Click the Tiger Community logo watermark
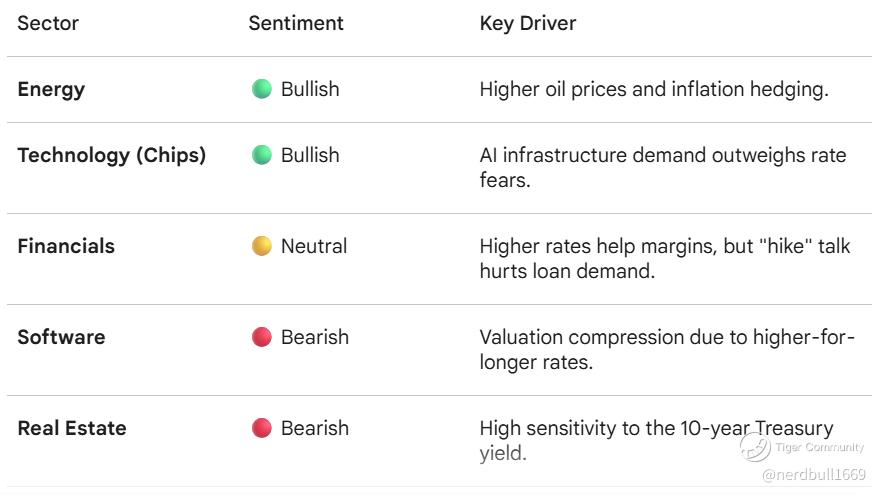882x495 pixels. click(756, 447)
